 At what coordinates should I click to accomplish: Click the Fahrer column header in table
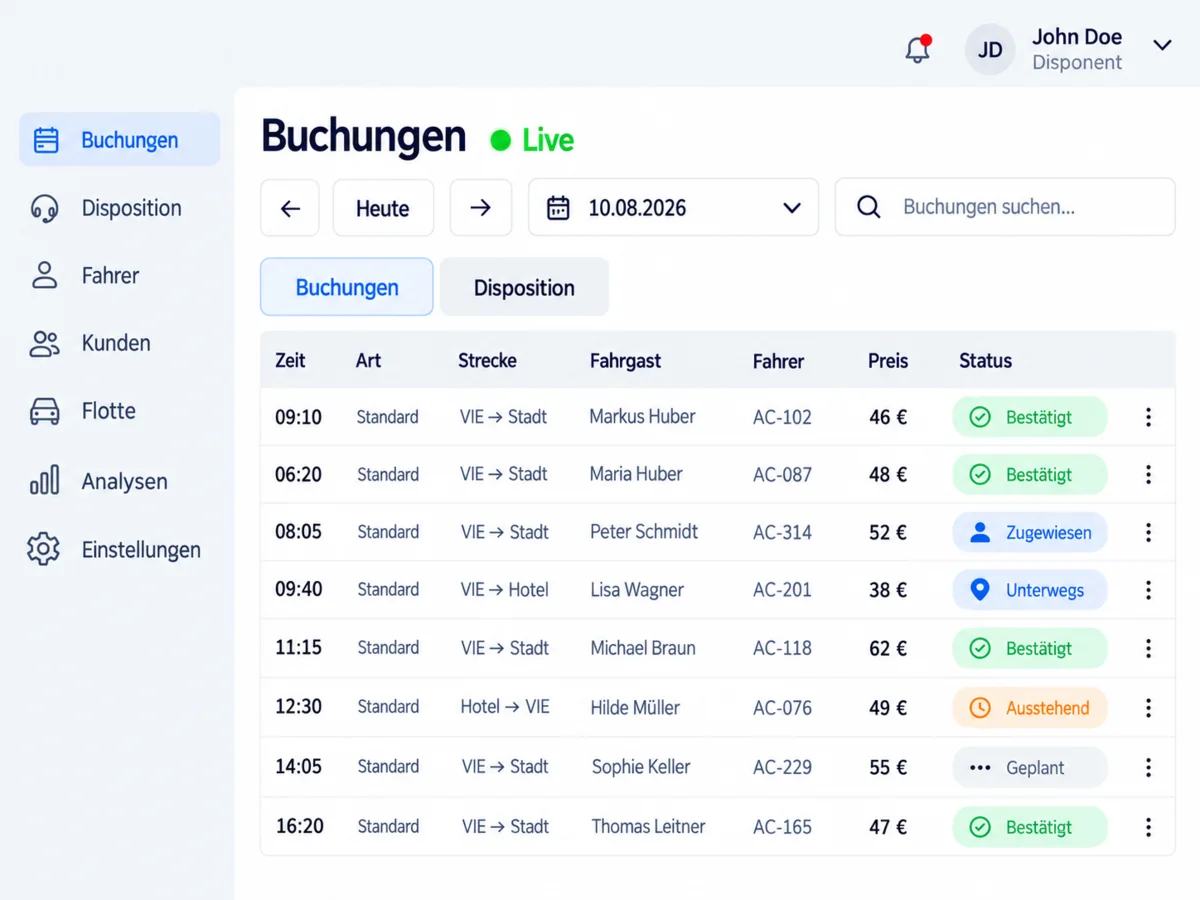[x=778, y=361]
